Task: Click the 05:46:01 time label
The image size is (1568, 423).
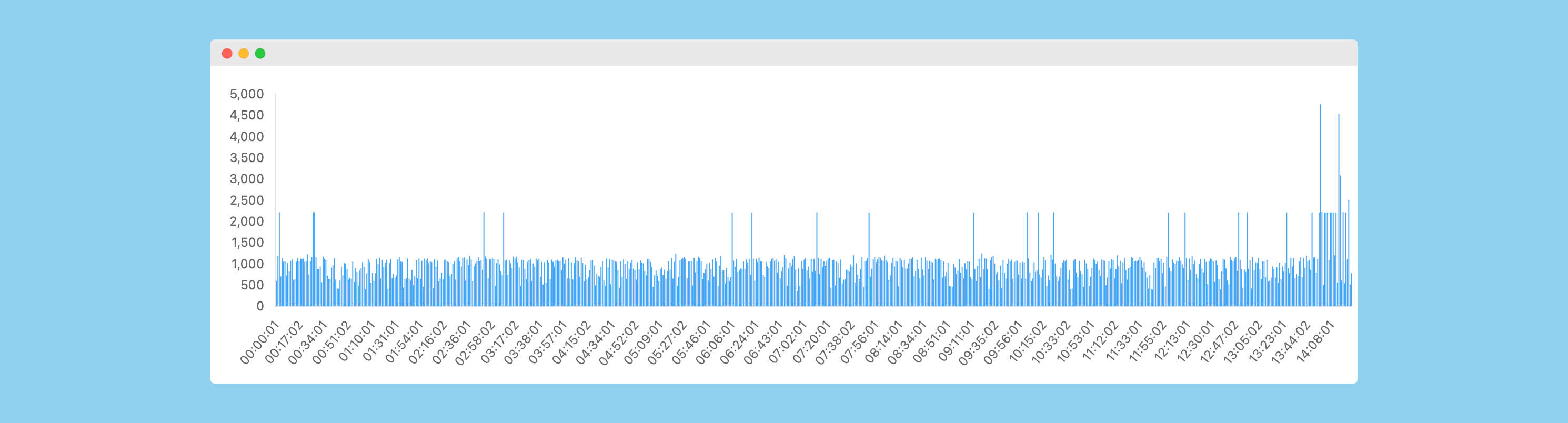Action: (691, 343)
